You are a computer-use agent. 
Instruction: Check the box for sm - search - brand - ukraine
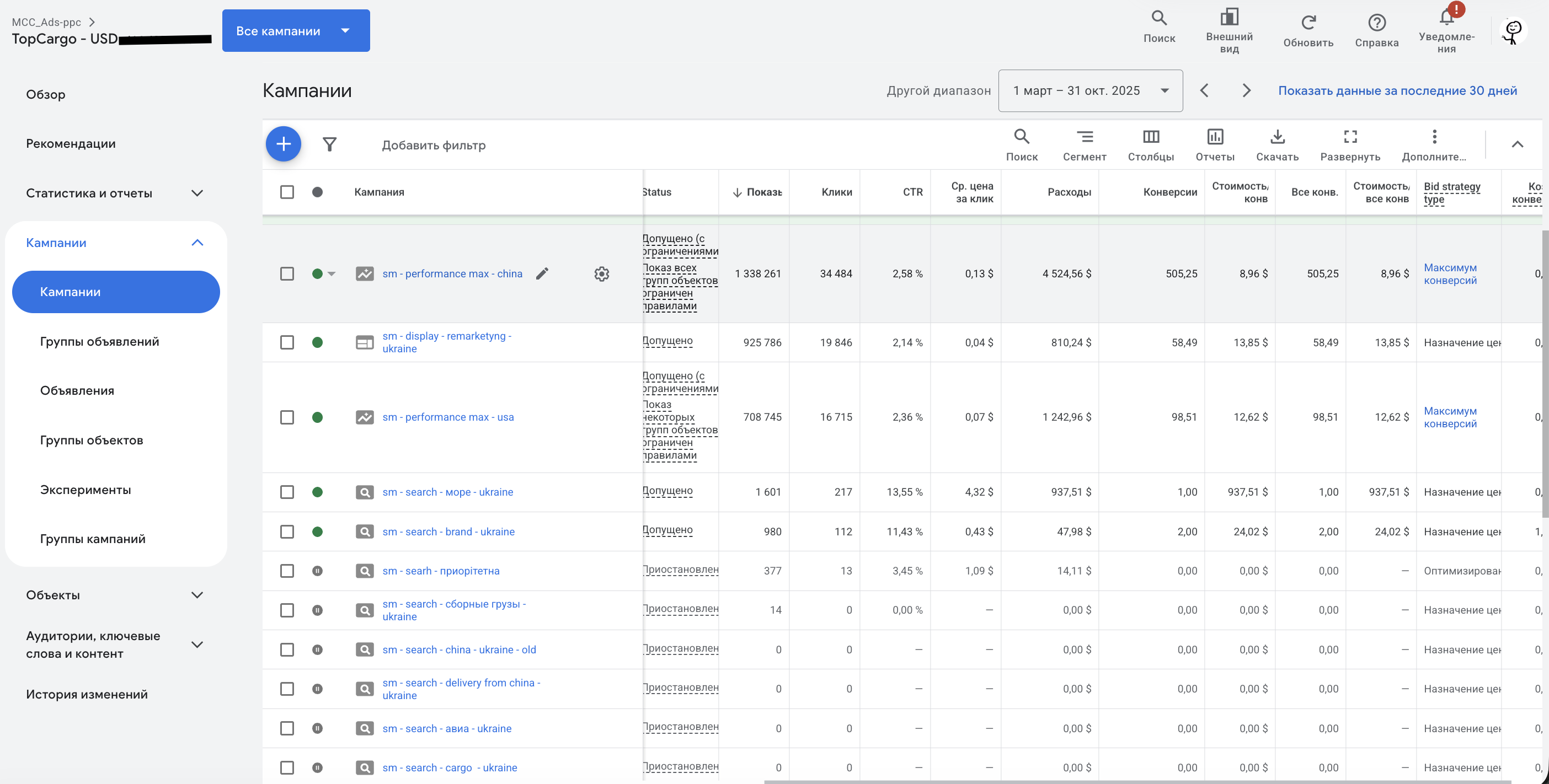tap(287, 531)
